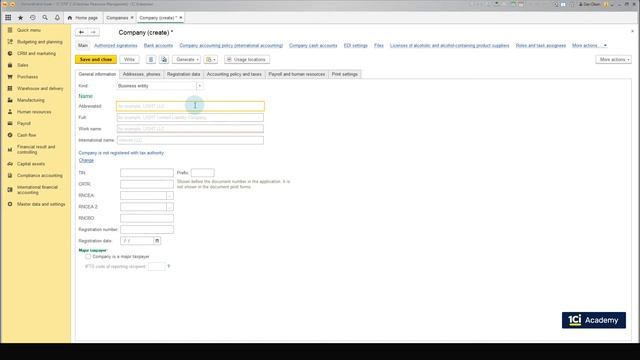Open the Company cash accounts link

(313, 46)
